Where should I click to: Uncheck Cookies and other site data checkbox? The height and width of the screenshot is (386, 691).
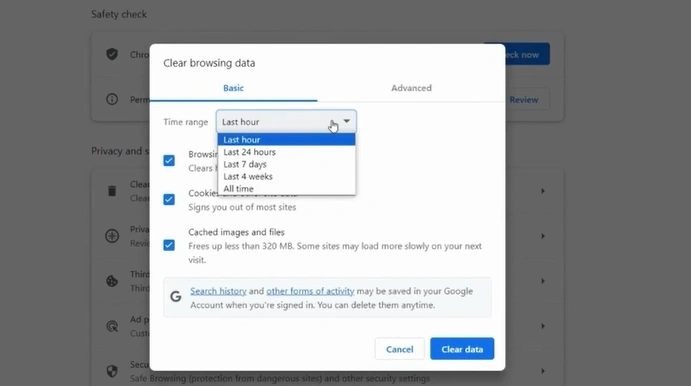pos(169,199)
